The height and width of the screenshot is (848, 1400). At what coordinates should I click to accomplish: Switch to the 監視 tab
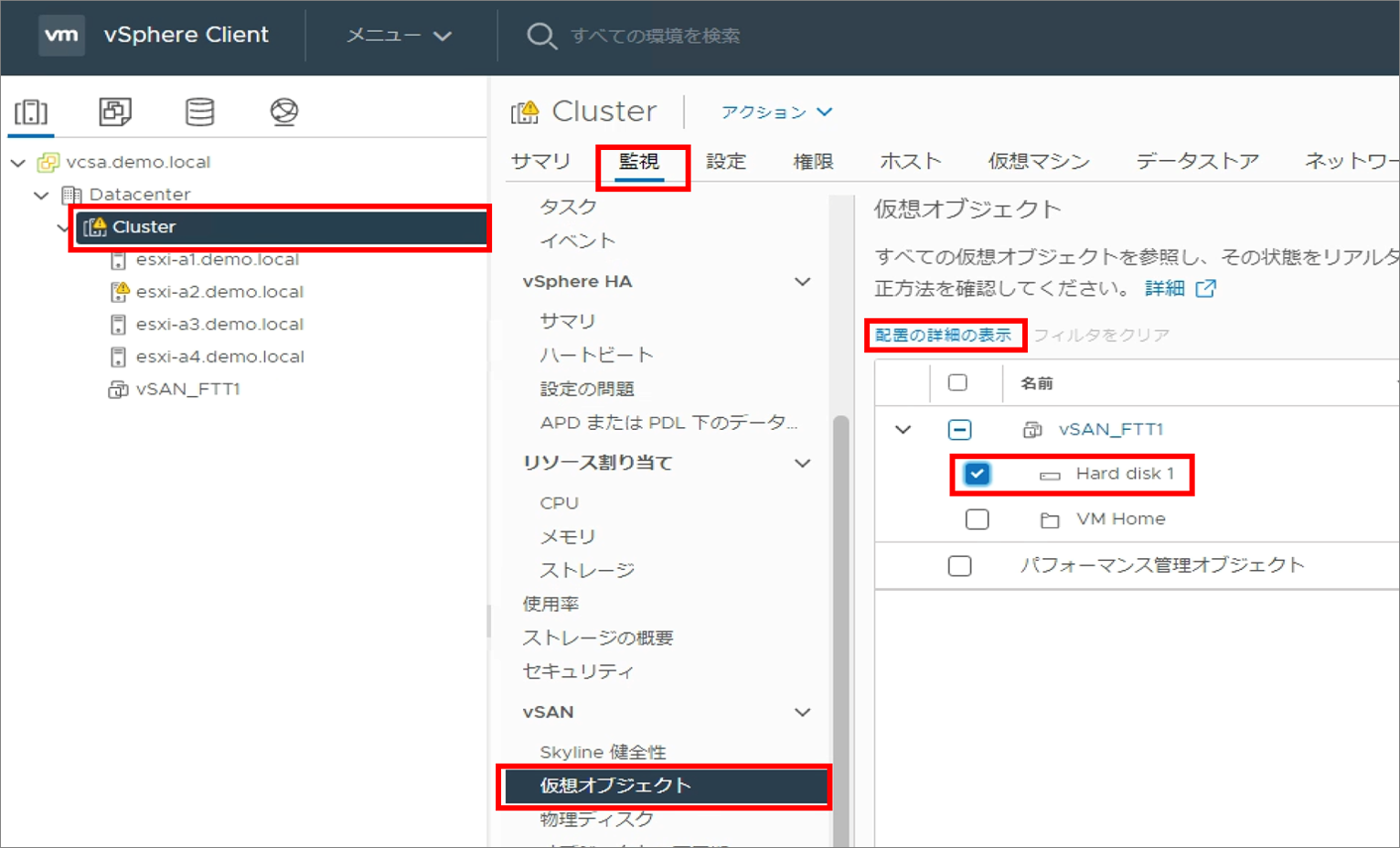point(639,161)
